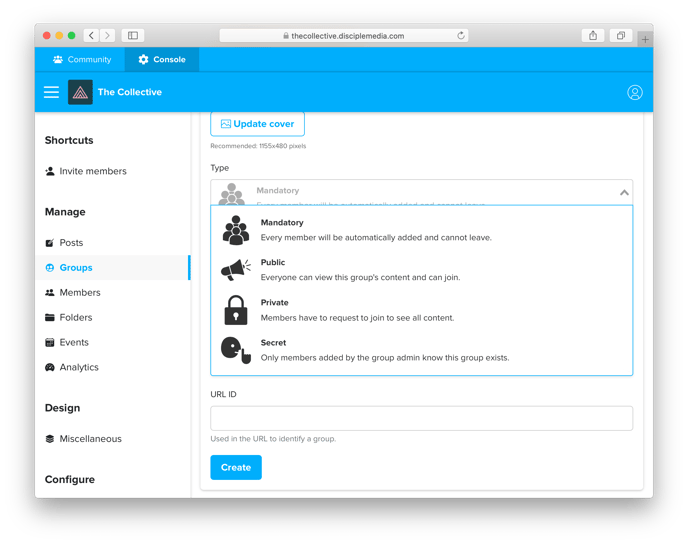Click the Create button
The image size is (688, 544).
point(236,467)
